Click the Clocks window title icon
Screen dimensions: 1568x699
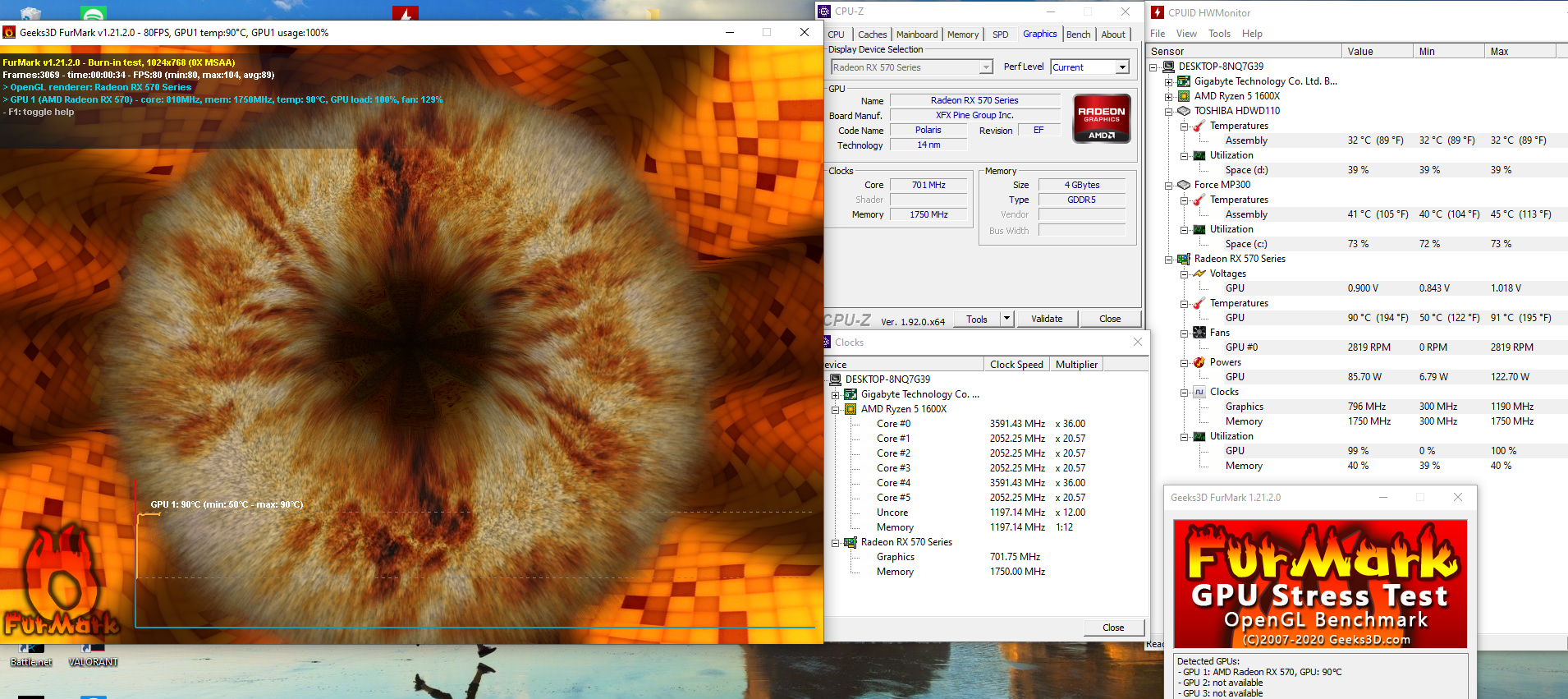(x=827, y=343)
